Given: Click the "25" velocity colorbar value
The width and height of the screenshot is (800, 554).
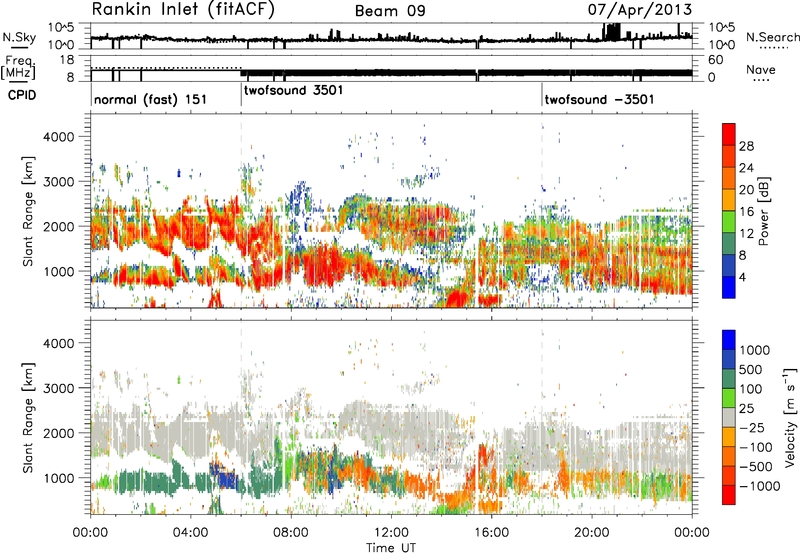Looking at the screenshot, I should 746,409.
